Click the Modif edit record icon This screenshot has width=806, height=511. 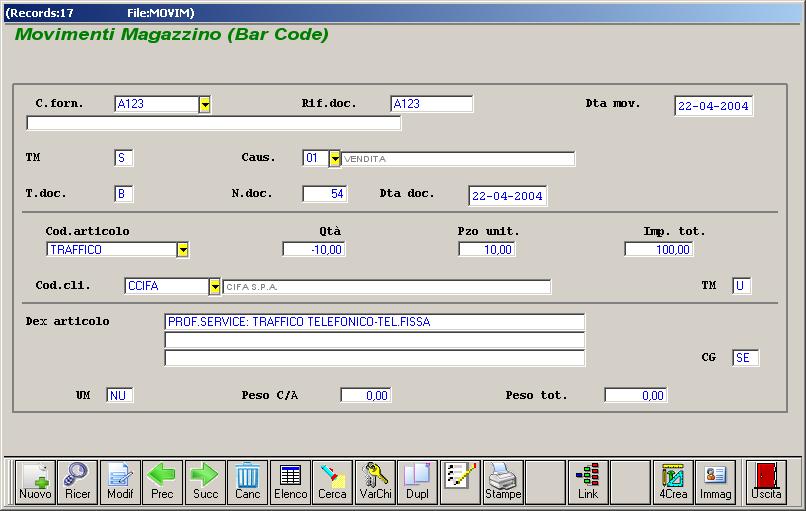(120, 482)
